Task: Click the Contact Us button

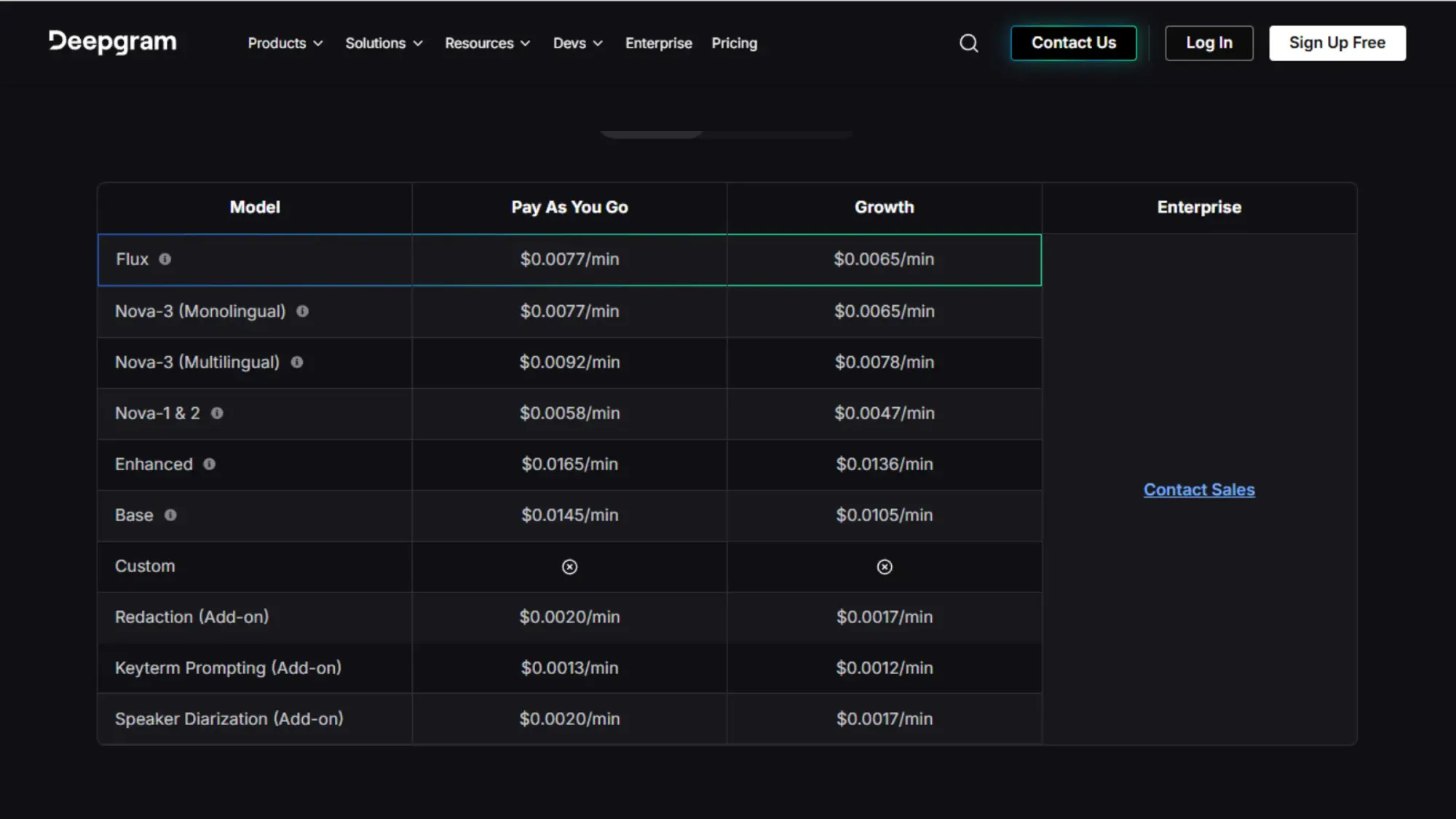Action: click(x=1073, y=42)
